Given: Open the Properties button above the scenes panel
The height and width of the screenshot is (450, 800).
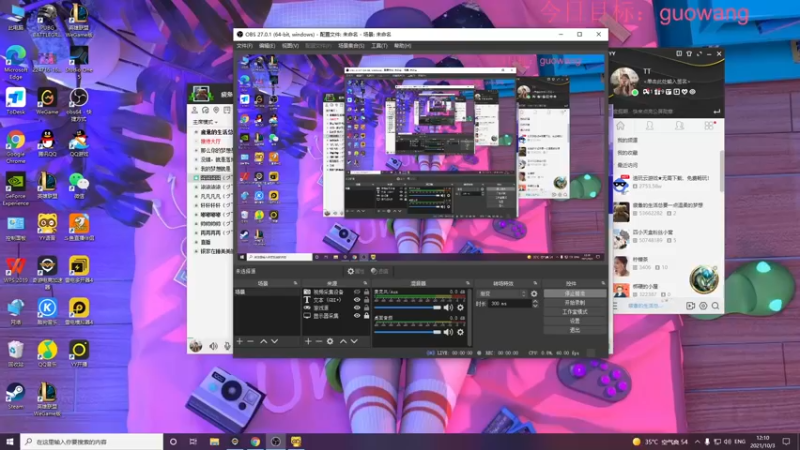Looking at the screenshot, I should 356,271.
